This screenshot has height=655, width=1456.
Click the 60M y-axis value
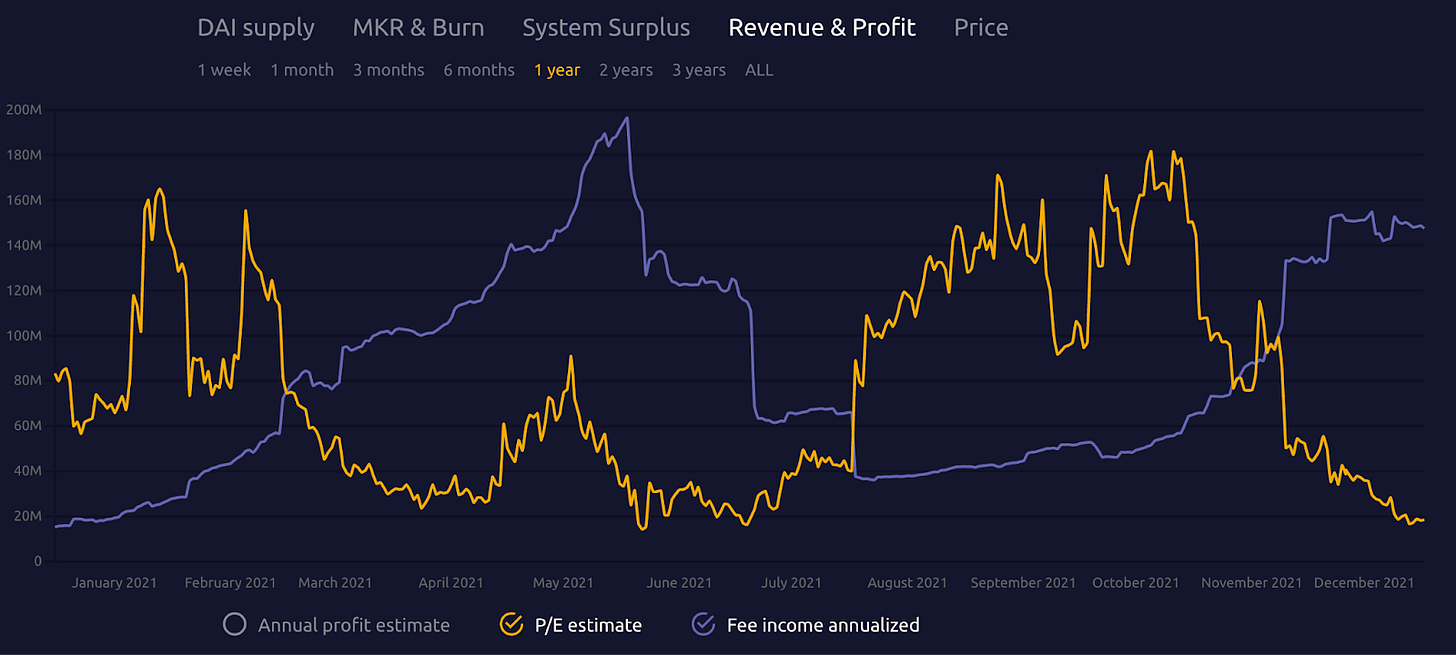pos(26,426)
